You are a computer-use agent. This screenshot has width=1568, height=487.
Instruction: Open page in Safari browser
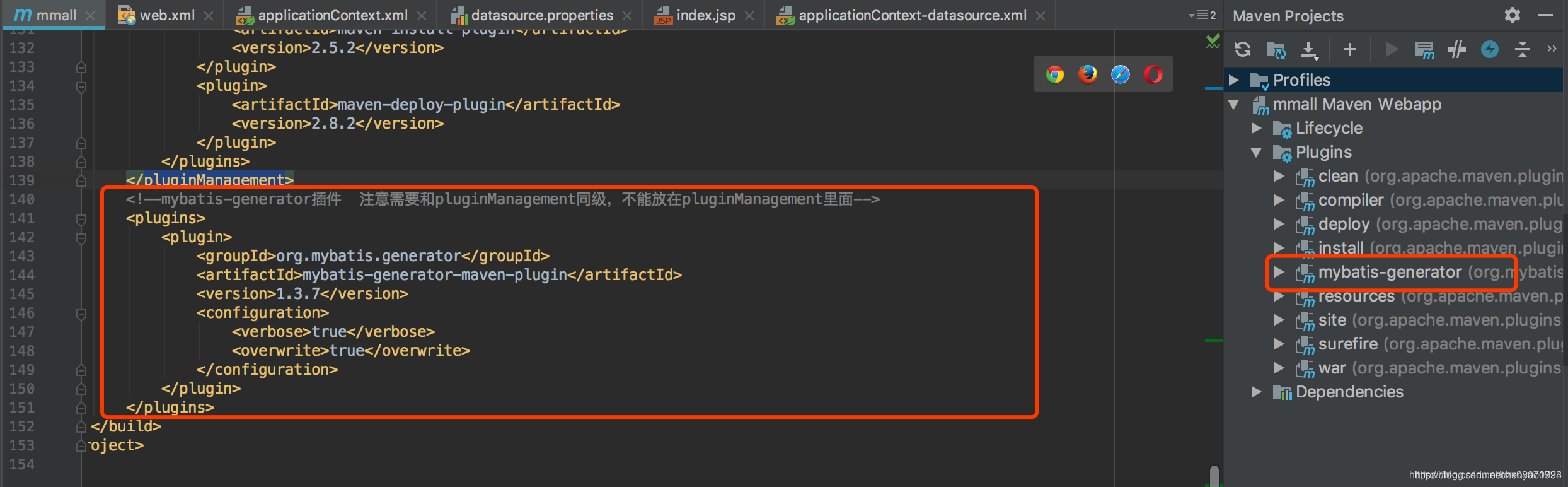click(1121, 74)
